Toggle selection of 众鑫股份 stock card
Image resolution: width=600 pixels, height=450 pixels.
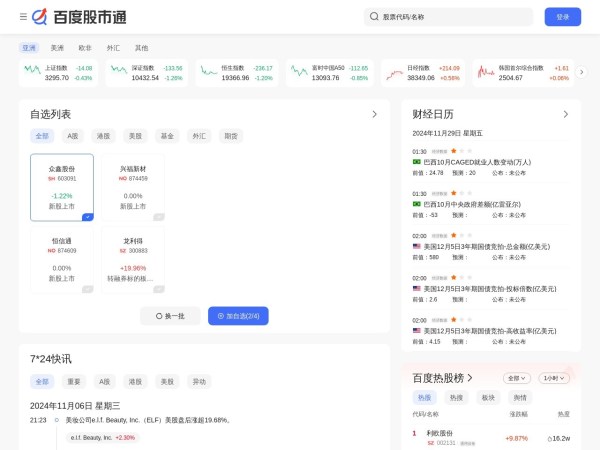click(x=88, y=216)
